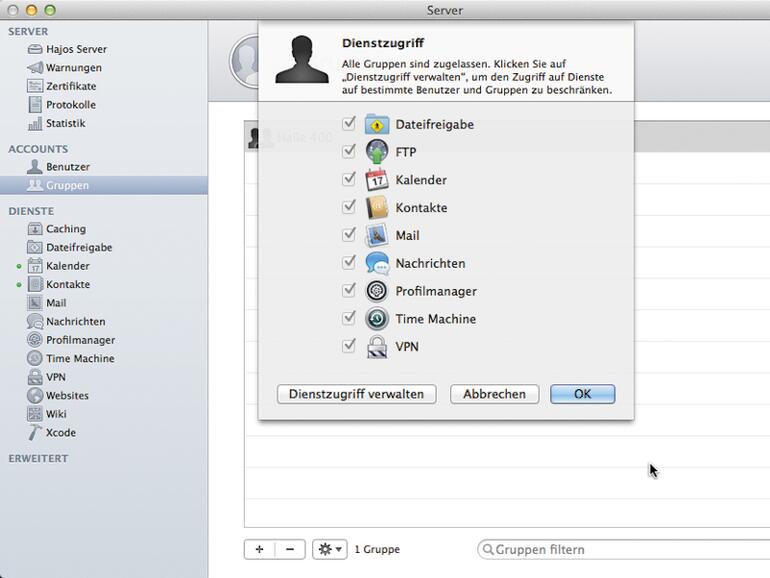Toggle the VPN access checkbox
This screenshot has height=578, width=770.
tap(349, 346)
